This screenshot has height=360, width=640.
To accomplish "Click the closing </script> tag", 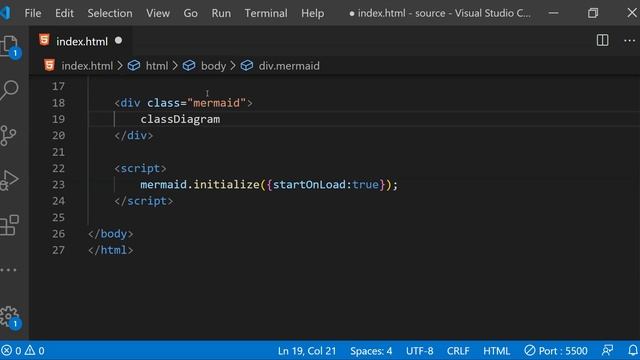I will tap(144, 201).
